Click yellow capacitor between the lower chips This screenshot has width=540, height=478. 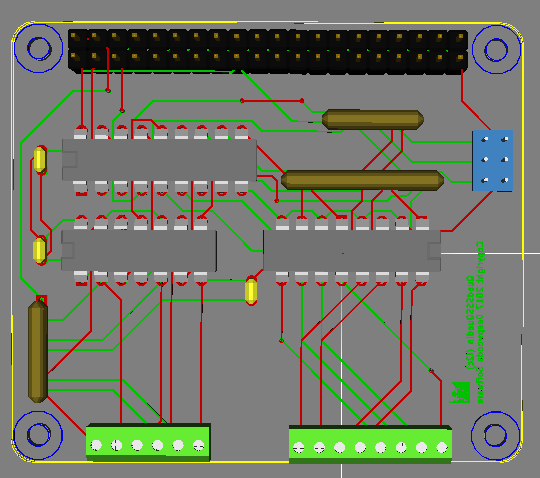pos(251,291)
